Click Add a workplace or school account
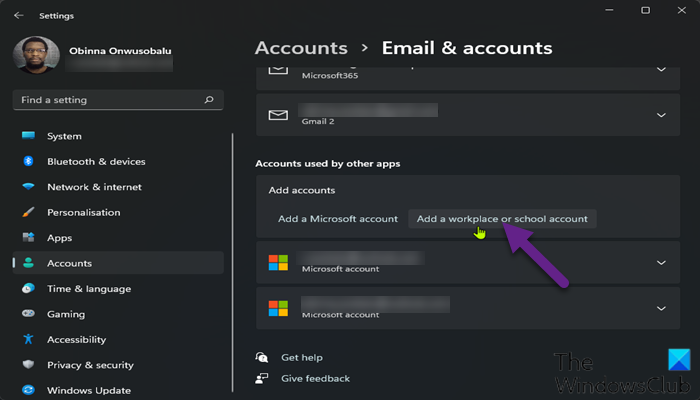This screenshot has width=700, height=400. click(x=502, y=219)
